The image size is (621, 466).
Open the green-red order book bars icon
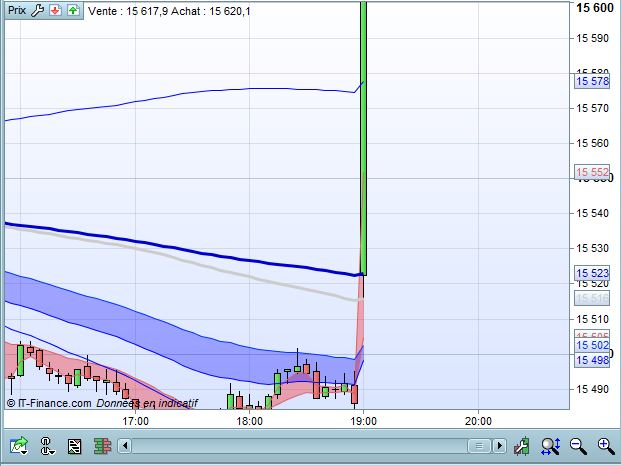102,446
